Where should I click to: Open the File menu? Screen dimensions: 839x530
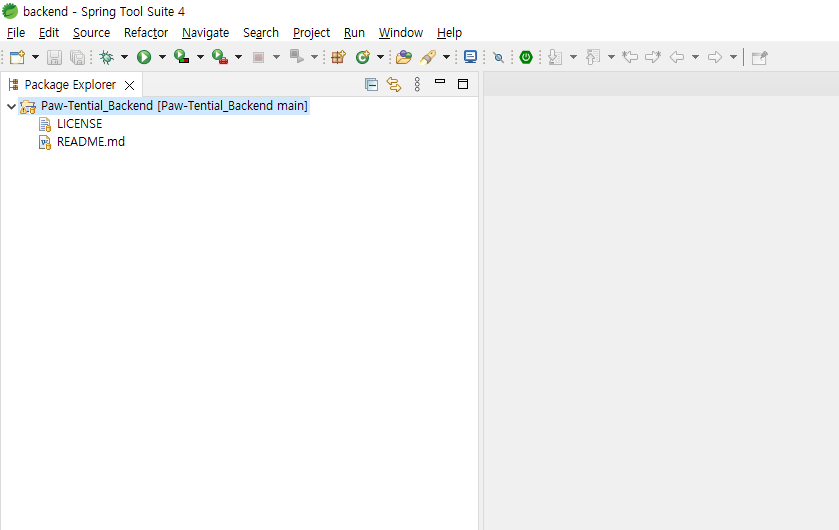coord(16,33)
